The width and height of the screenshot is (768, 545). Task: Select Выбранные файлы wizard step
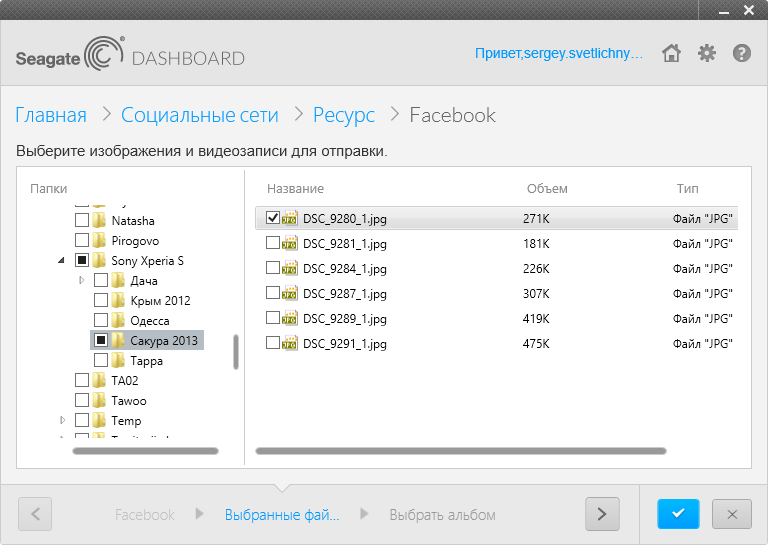(282, 515)
